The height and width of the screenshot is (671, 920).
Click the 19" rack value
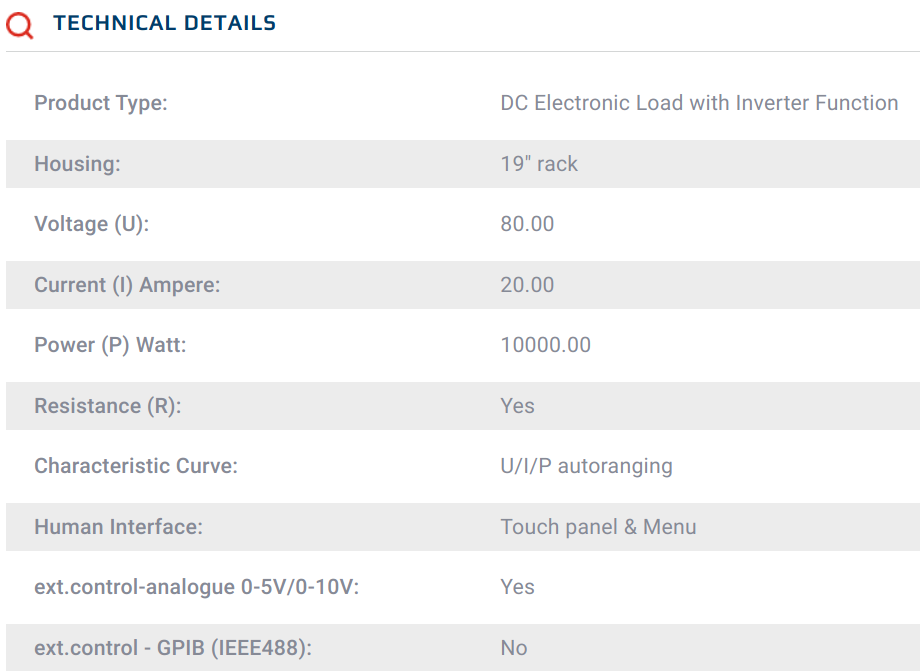click(x=539, y=164)
